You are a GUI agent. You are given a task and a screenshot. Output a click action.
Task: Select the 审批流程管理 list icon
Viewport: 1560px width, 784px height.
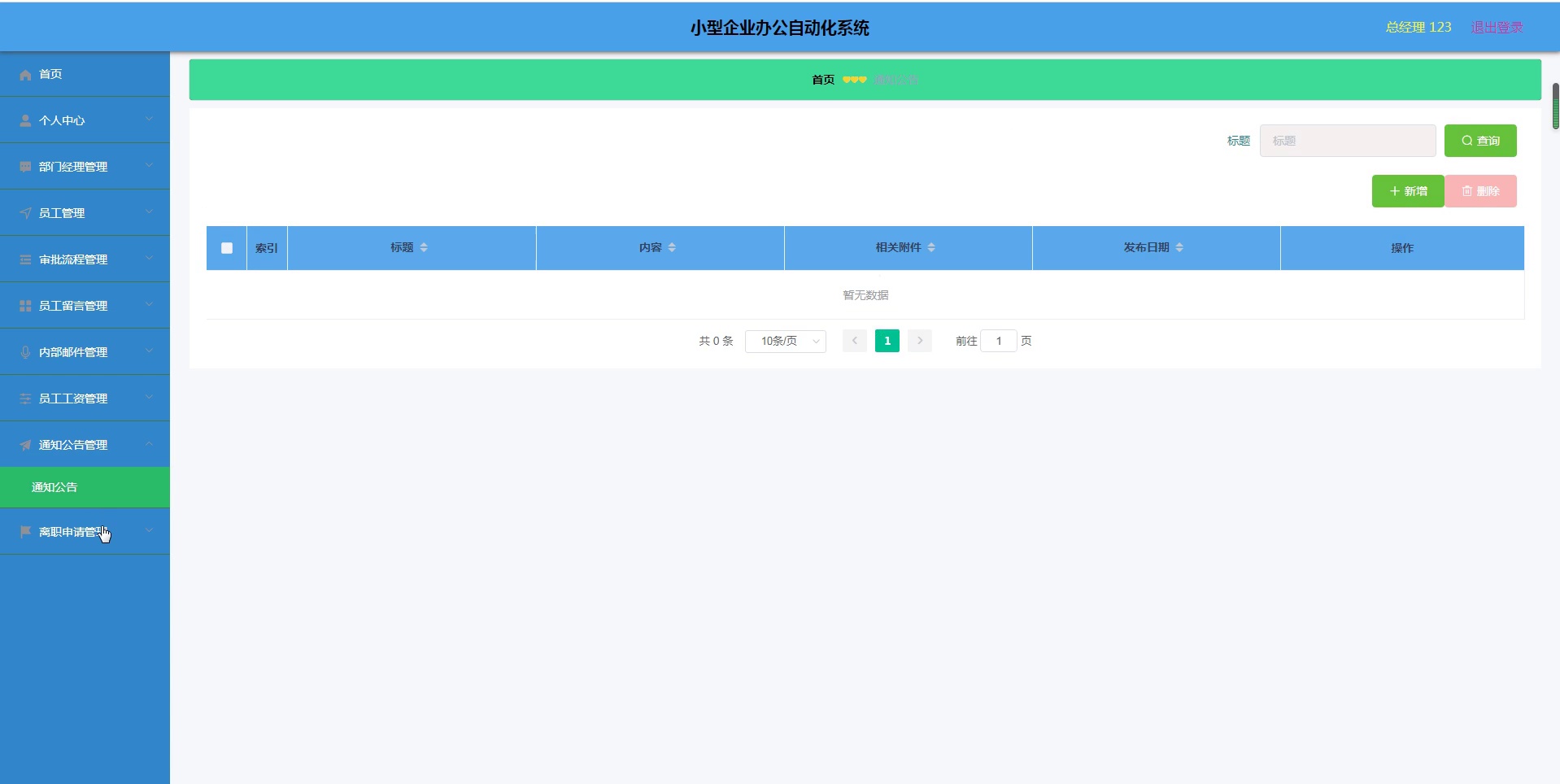pyautogui.click(x=25, y=259)
